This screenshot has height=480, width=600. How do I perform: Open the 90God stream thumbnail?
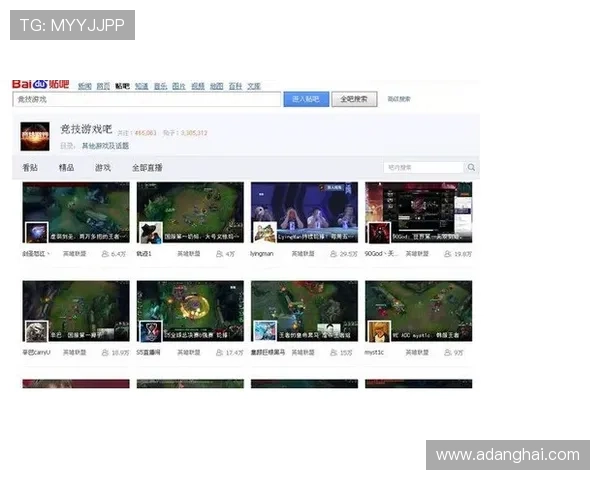click(x=419, y=212)
